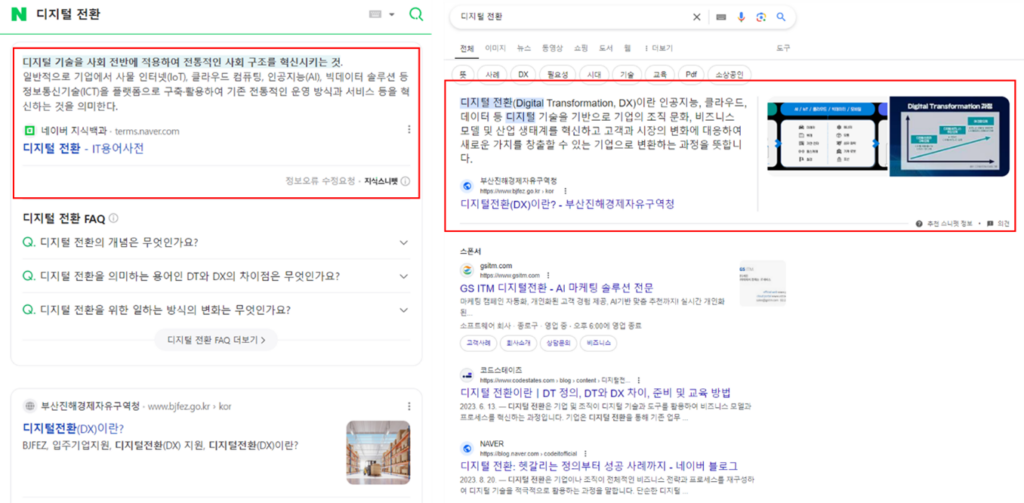Image resolution: width=1024 pixels, height=503 pixels.
Task: Start Google voice search microphone
Action: (741, 17)
